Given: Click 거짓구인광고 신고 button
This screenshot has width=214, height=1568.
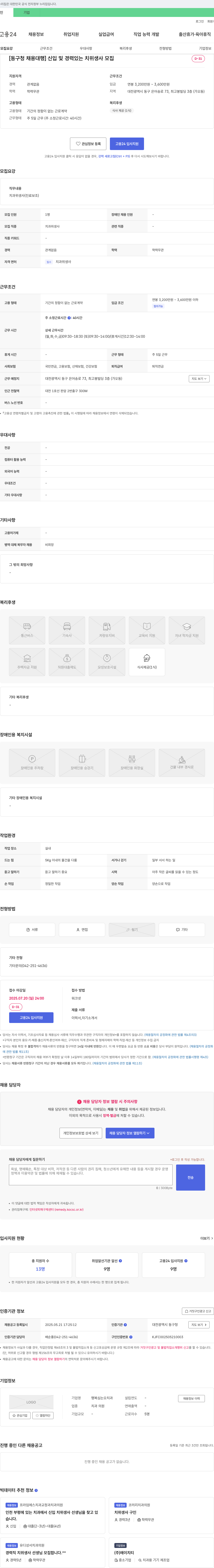Looking at the screenshot, I should (x=198, y=1311).
